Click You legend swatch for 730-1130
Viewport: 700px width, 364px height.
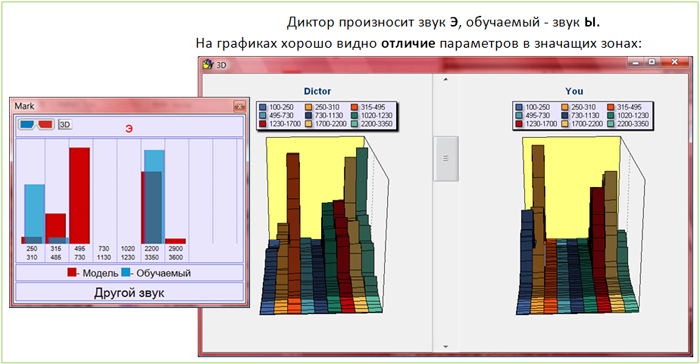coord(565,115)
